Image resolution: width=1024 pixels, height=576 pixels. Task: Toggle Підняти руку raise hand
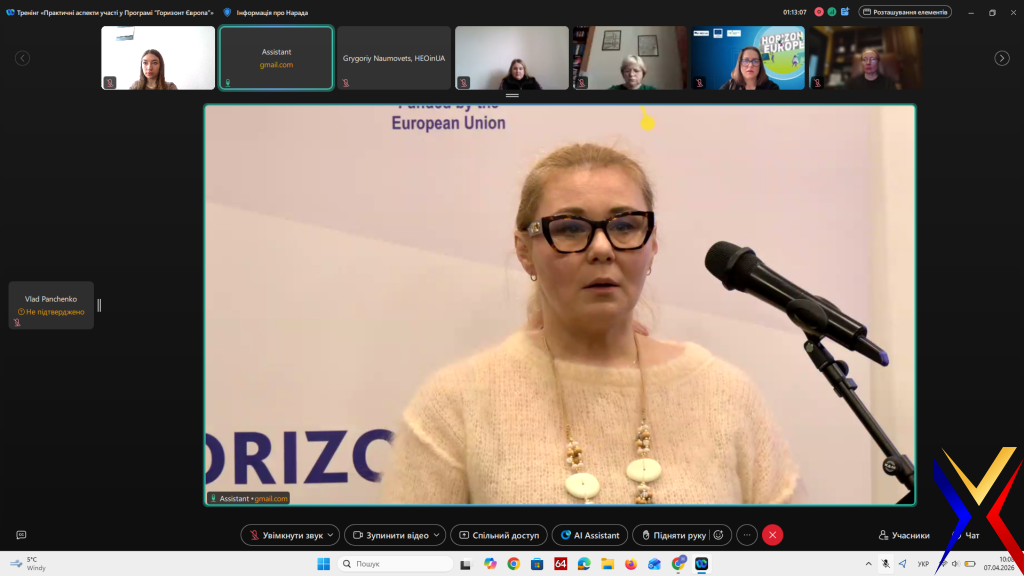(x=670, y=535)
